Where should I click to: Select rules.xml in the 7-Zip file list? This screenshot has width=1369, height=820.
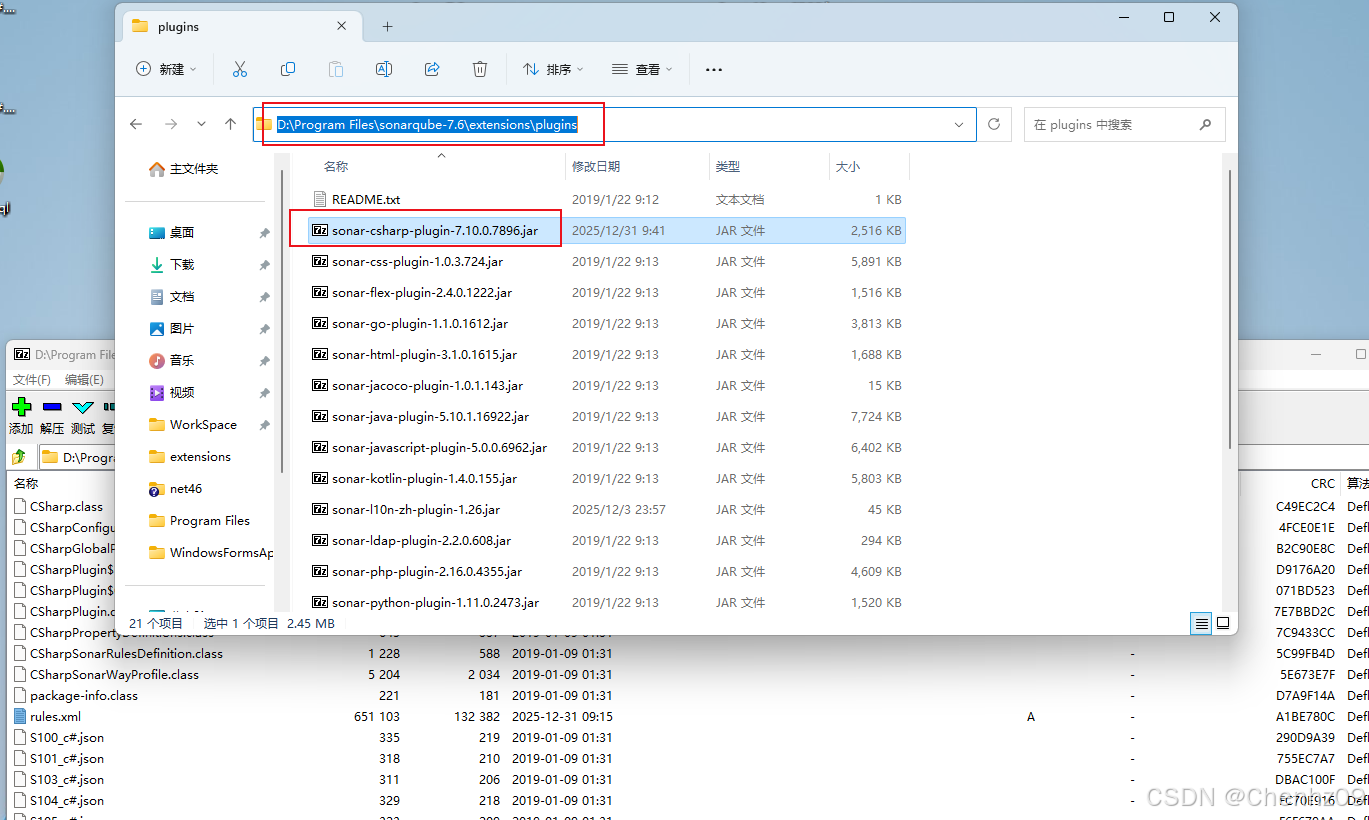point(55,717)
